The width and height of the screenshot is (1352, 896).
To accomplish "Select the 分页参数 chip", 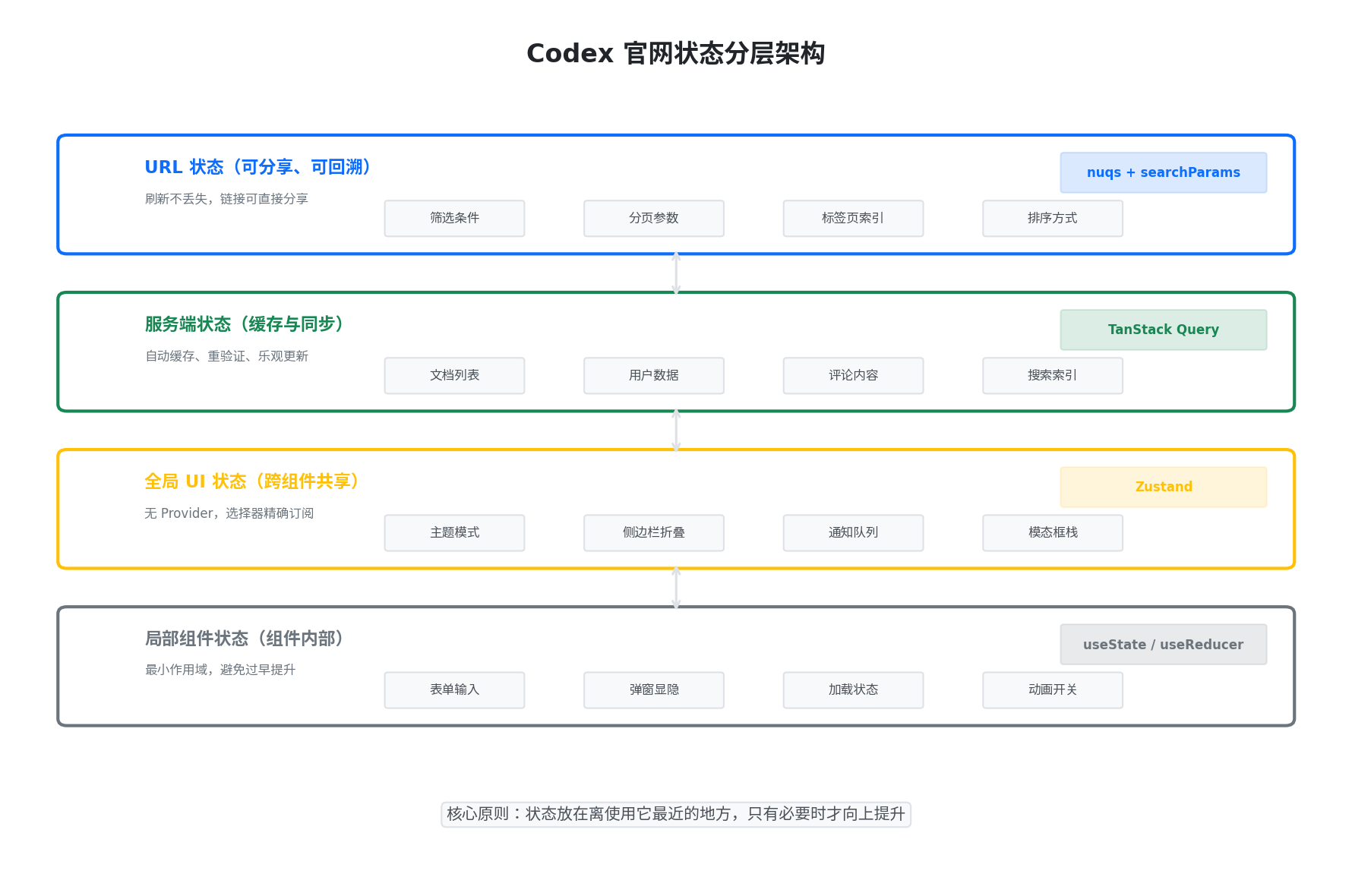I will click(x=653, y=218).
